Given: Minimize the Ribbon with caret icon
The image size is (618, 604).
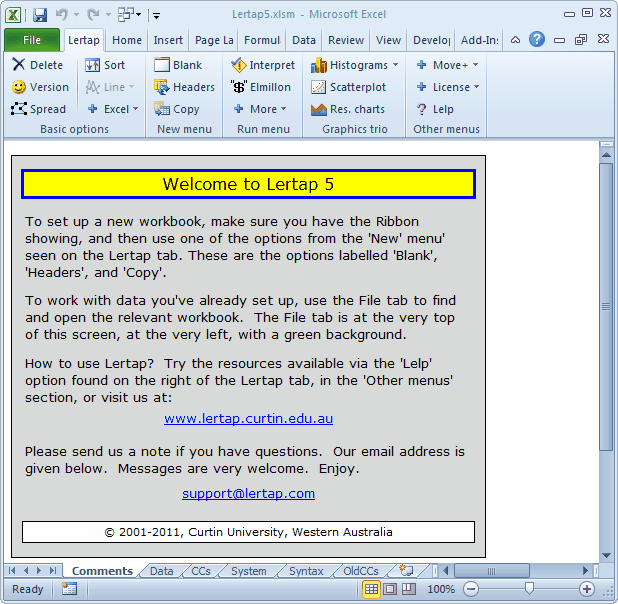Looking at the screenshot, I should point(515,40).
